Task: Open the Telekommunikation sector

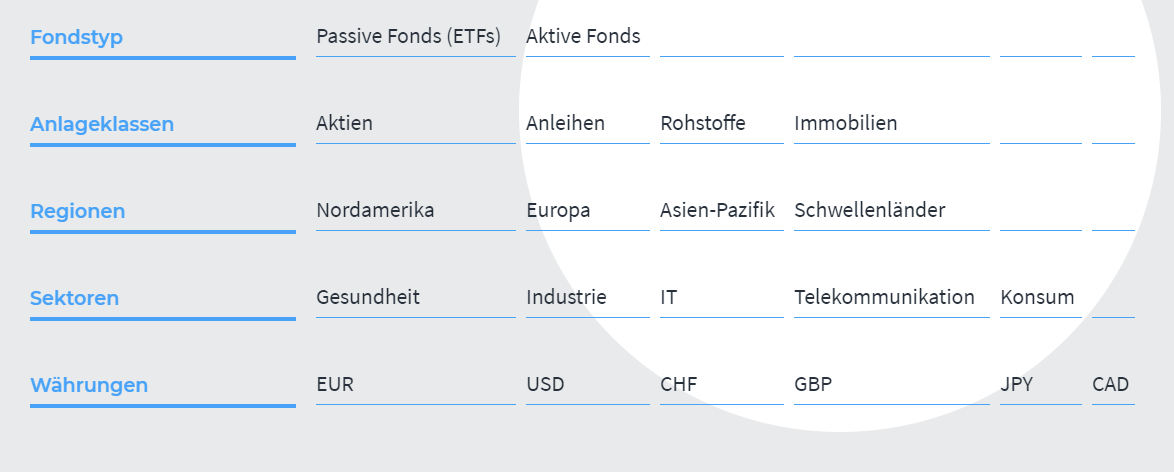Action: point(884,297)
